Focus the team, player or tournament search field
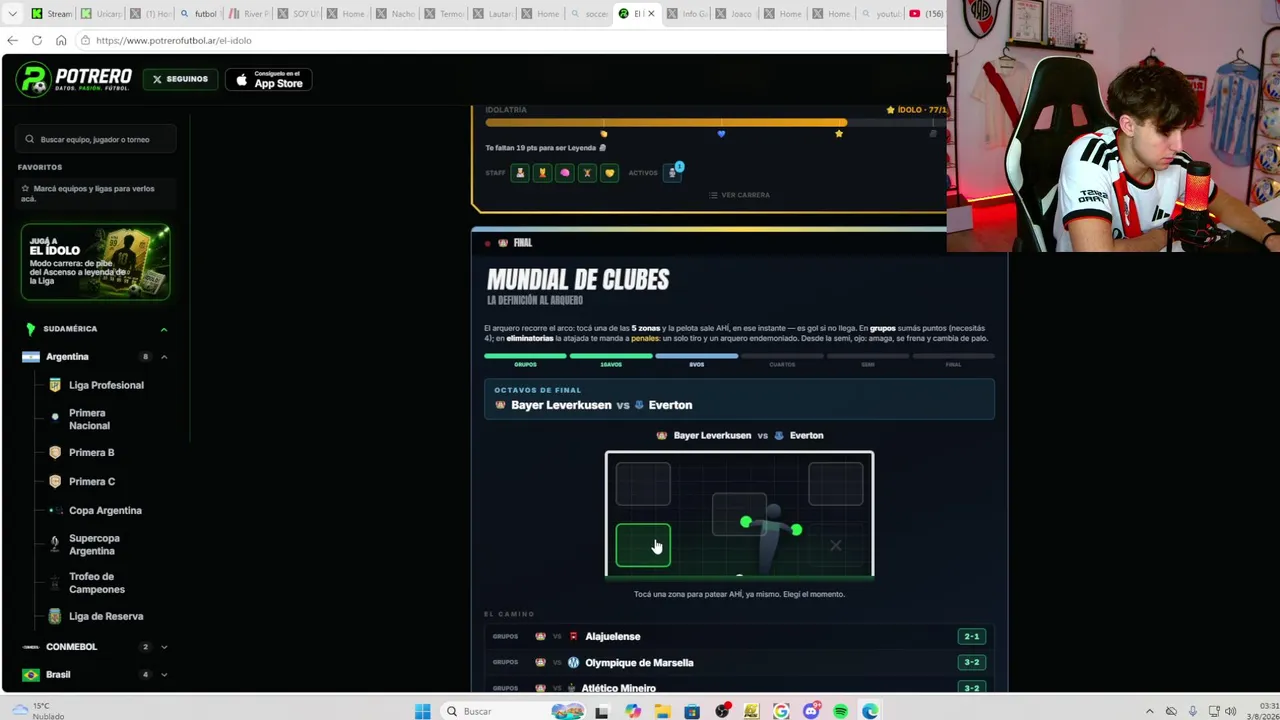The image size is (1280, 720). pyautogui.click(x=96, y=139)
